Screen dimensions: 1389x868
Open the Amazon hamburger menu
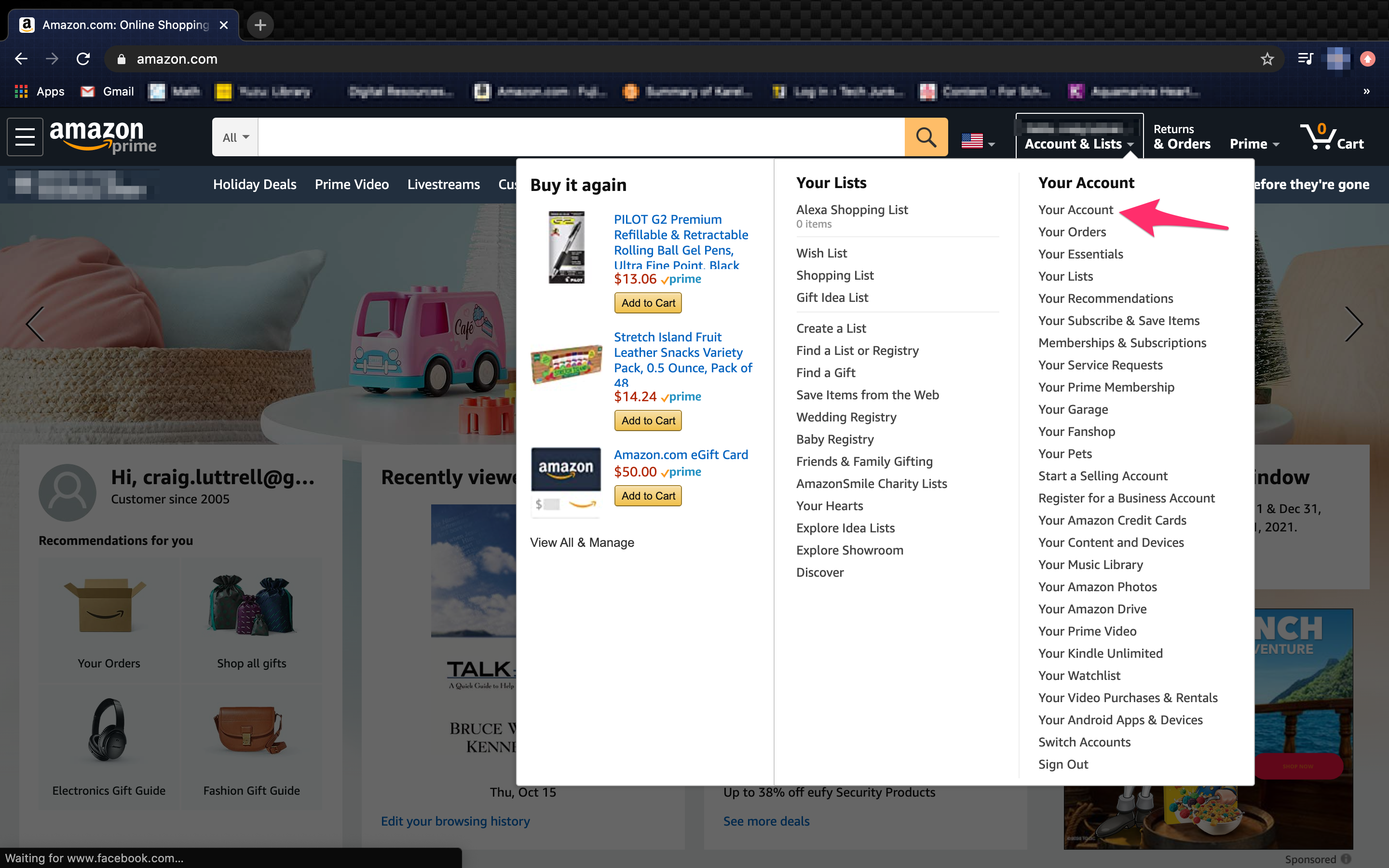[25, 136]
